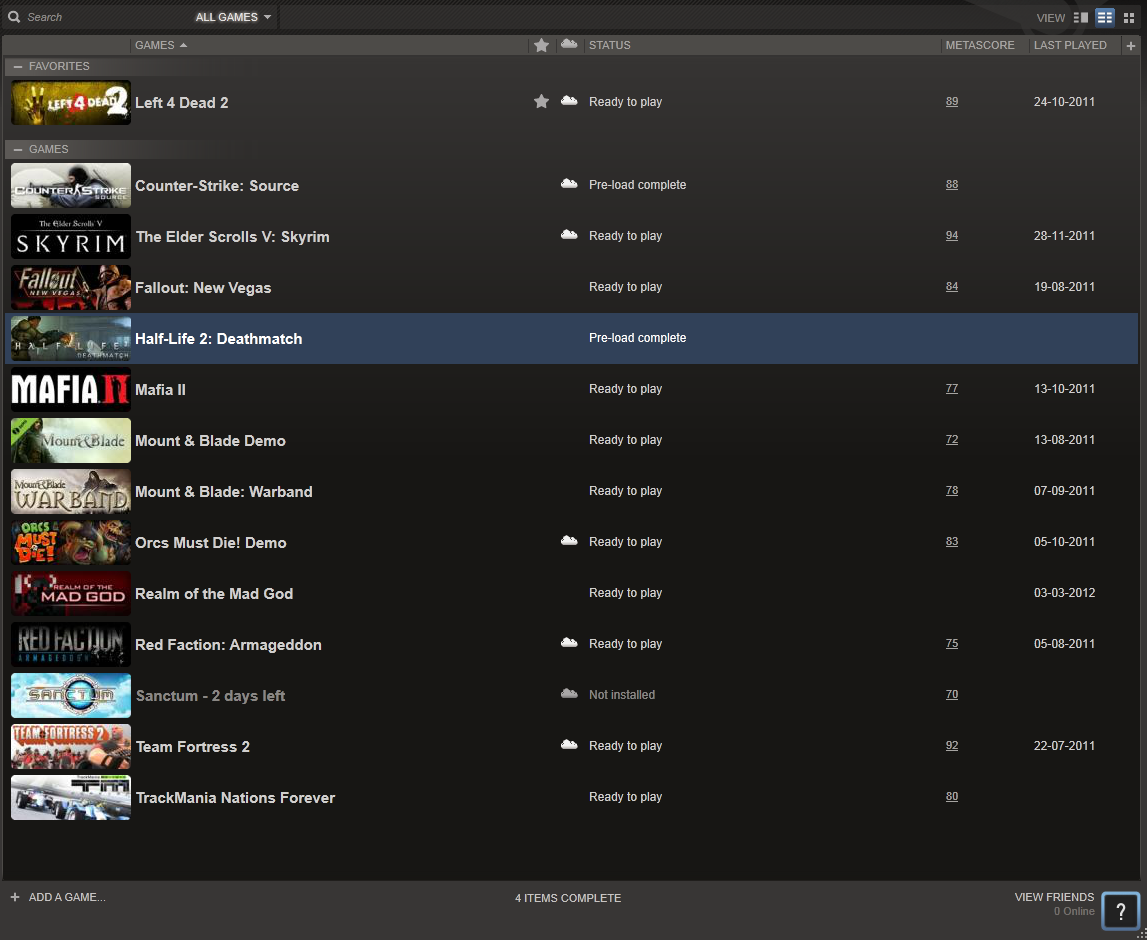This screenshot has height=940, width=1147.
Task: Sort by the Games column header
Action: [x=161, y=45]
